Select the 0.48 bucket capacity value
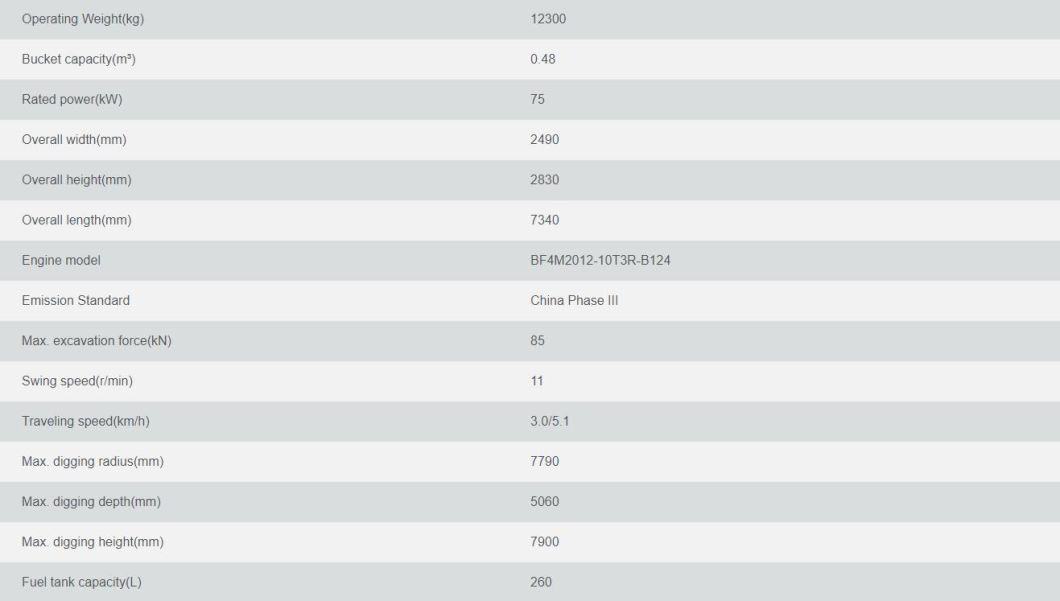Image resolution: width=1060 pixels, height=601 pixels. coord(542,59)
